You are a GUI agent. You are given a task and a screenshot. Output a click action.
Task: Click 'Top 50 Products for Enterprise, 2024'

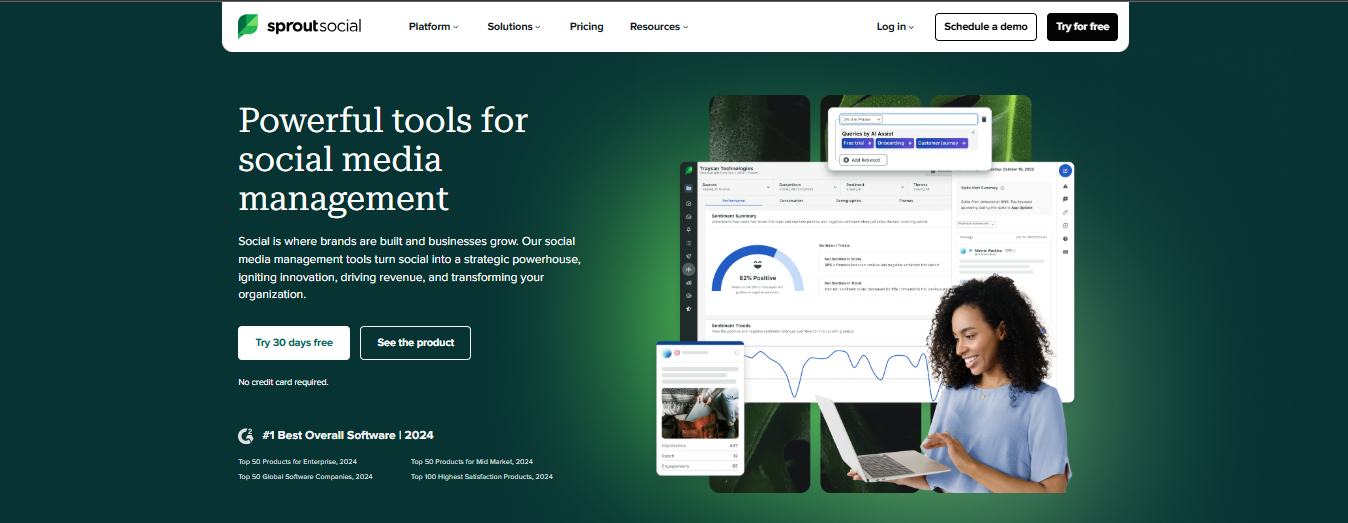click(x=297, y=462)
